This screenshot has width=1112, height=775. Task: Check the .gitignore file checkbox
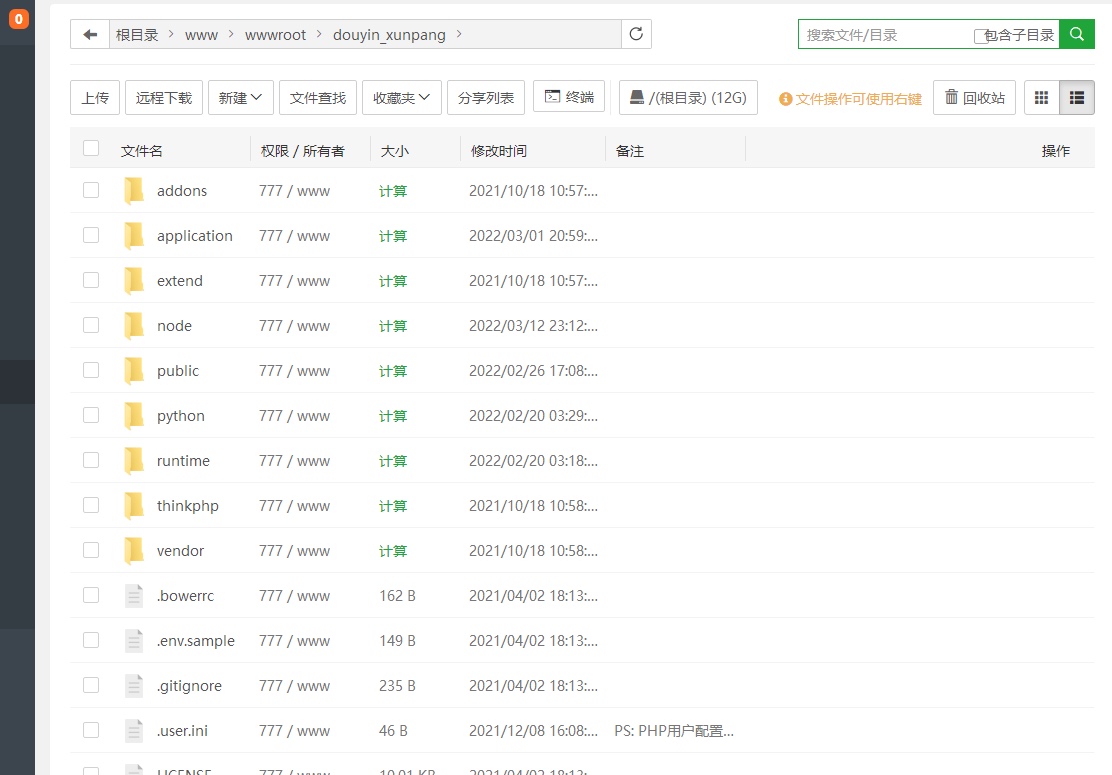point(91,685)
